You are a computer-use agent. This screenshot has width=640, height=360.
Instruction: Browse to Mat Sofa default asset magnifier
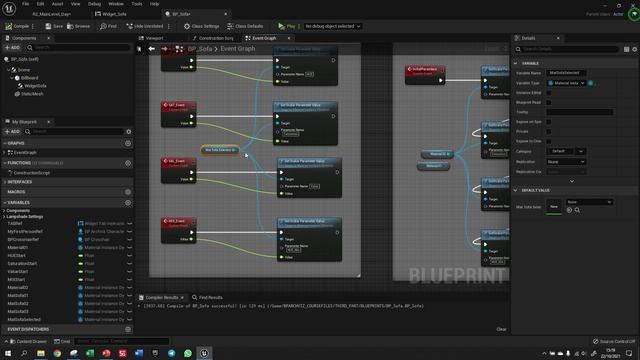(577, 210)
